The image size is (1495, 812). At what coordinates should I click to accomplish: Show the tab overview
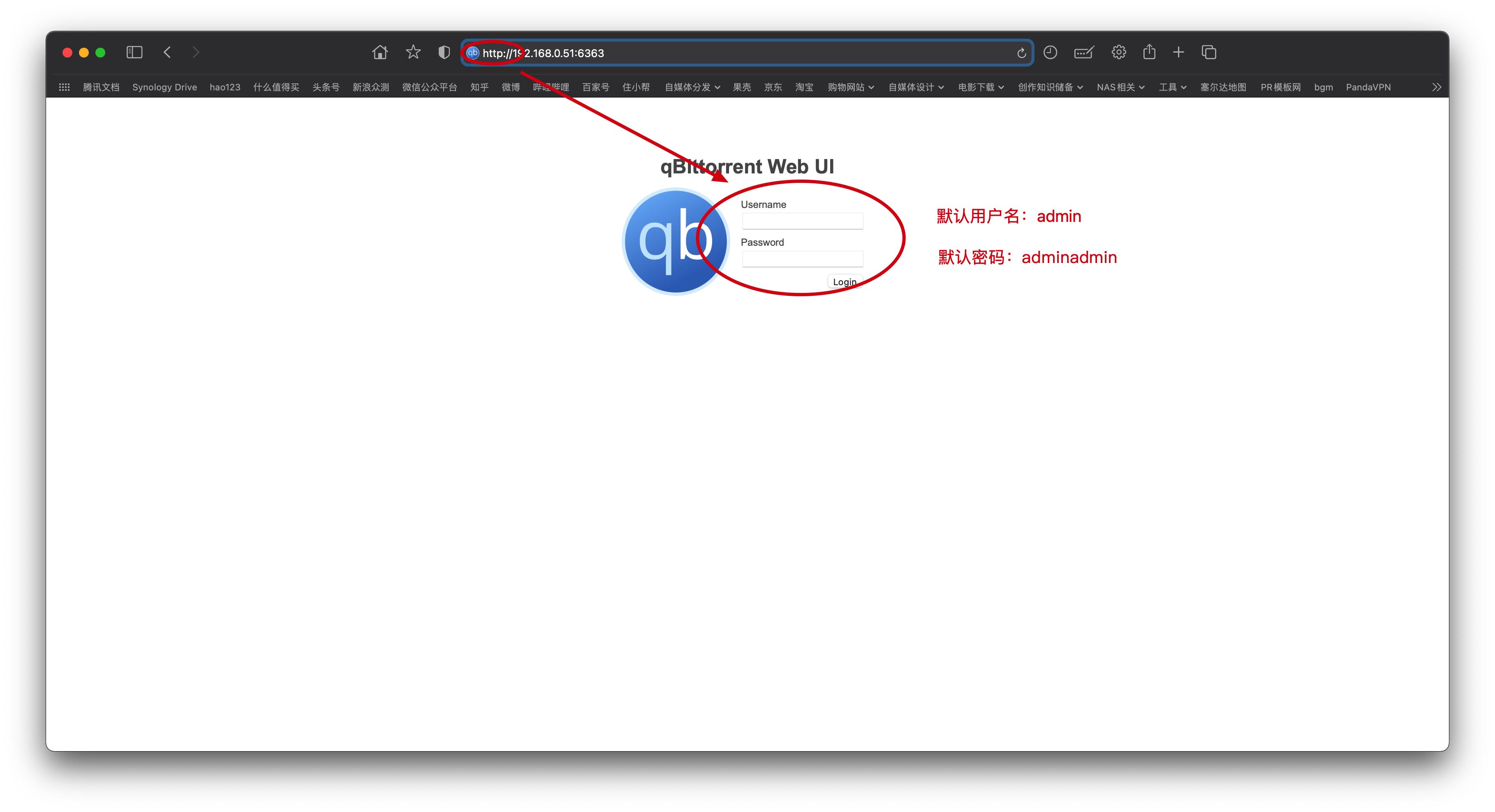[x=1208, y=52]
